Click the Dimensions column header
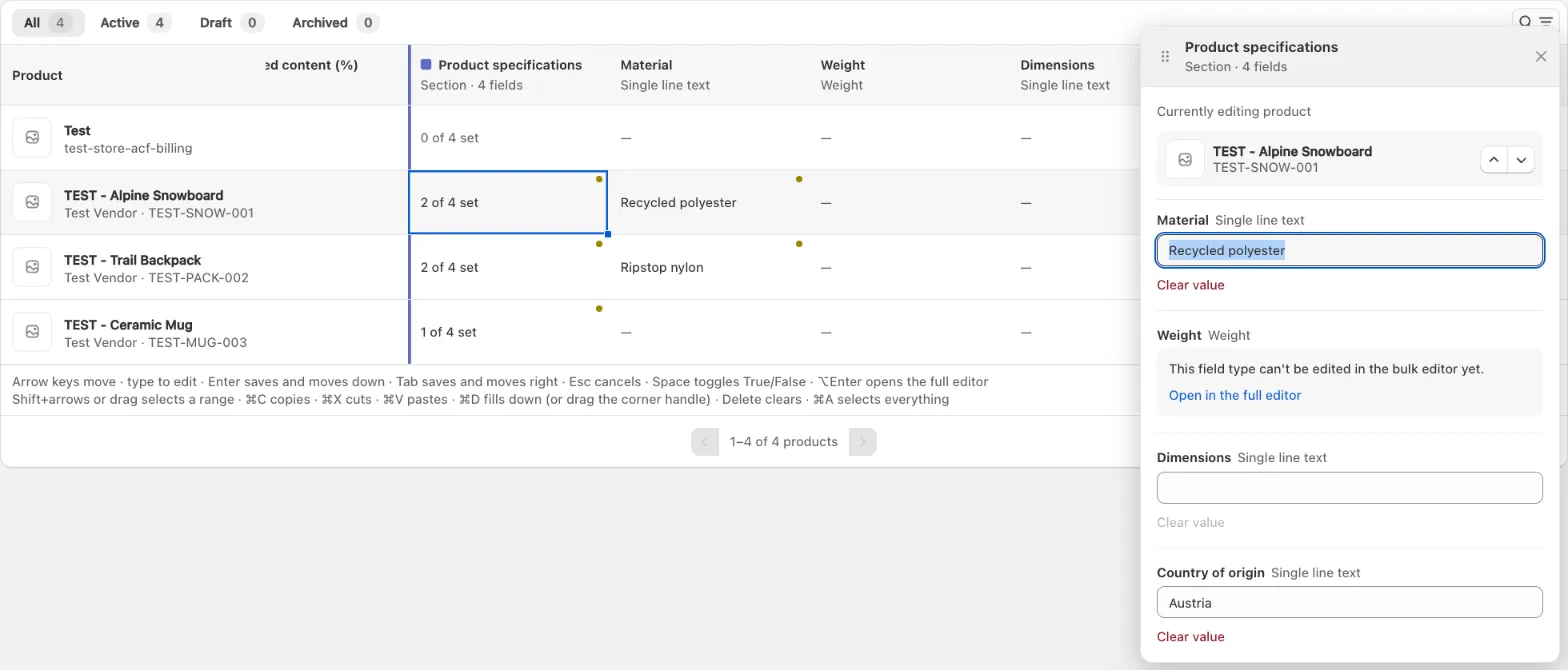Screen dimensions: 1568x670 pos(1075,75)
